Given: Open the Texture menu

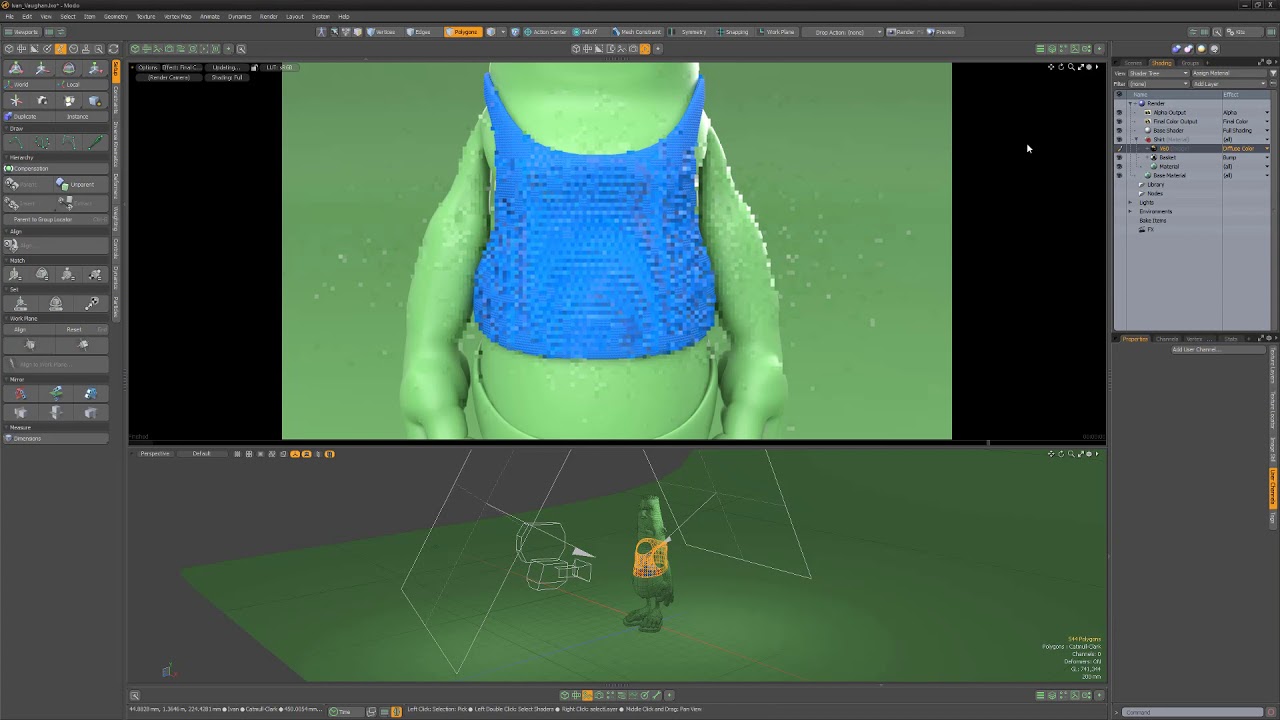Looking at the screenshot, I should pyautogui.click(x=146, y=17).
